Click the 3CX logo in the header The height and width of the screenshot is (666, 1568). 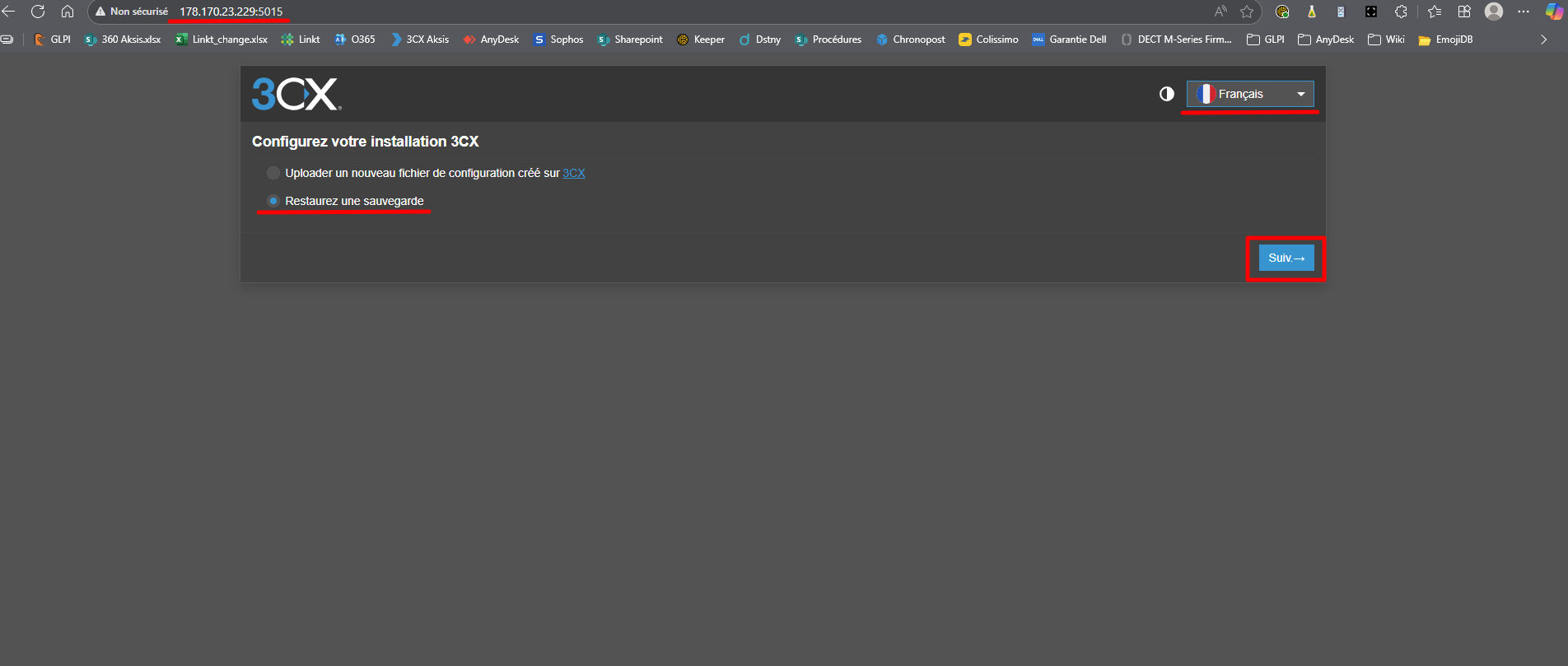coord(296,94)
